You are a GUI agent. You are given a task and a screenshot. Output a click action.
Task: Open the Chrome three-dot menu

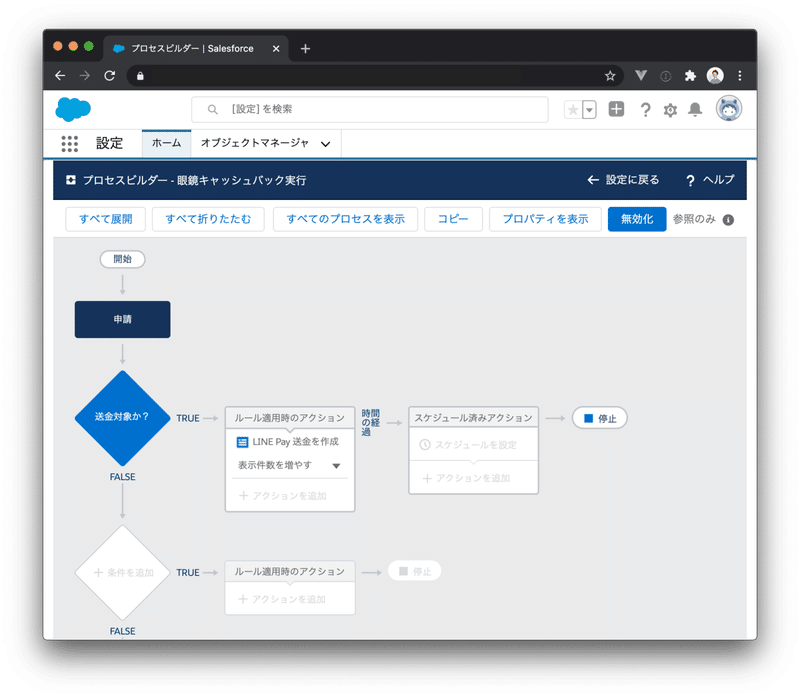740,76
